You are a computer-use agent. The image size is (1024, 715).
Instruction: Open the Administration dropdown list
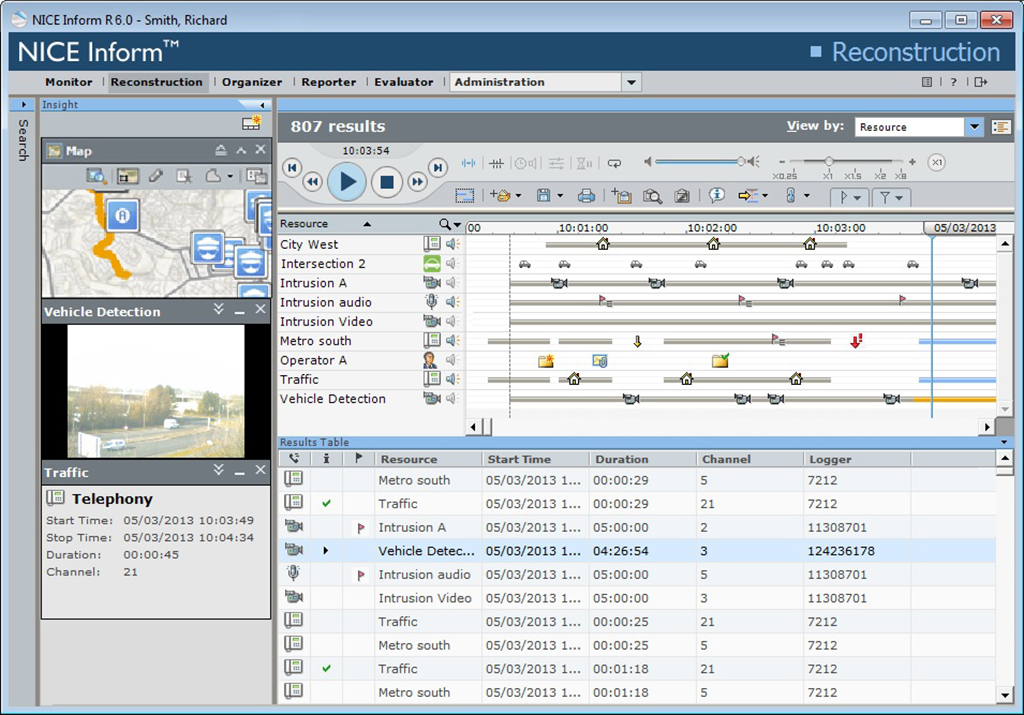[631, 82]
